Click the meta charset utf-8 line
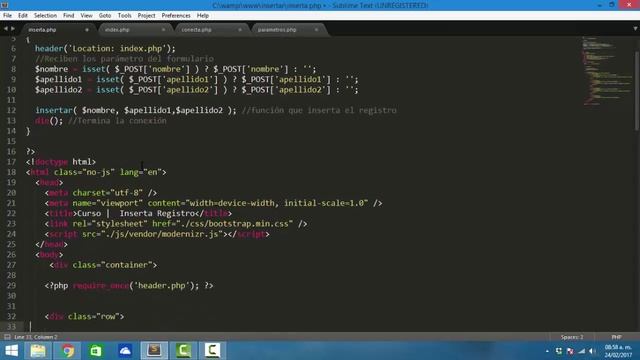 click(x=101, y=193)
